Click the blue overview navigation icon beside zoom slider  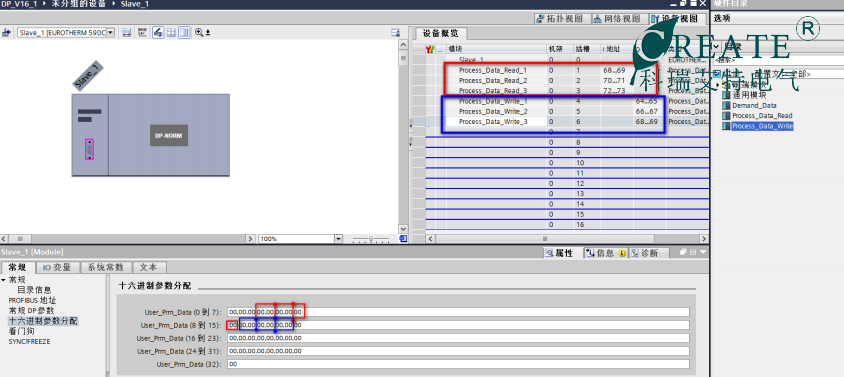(x=403, y=238)
